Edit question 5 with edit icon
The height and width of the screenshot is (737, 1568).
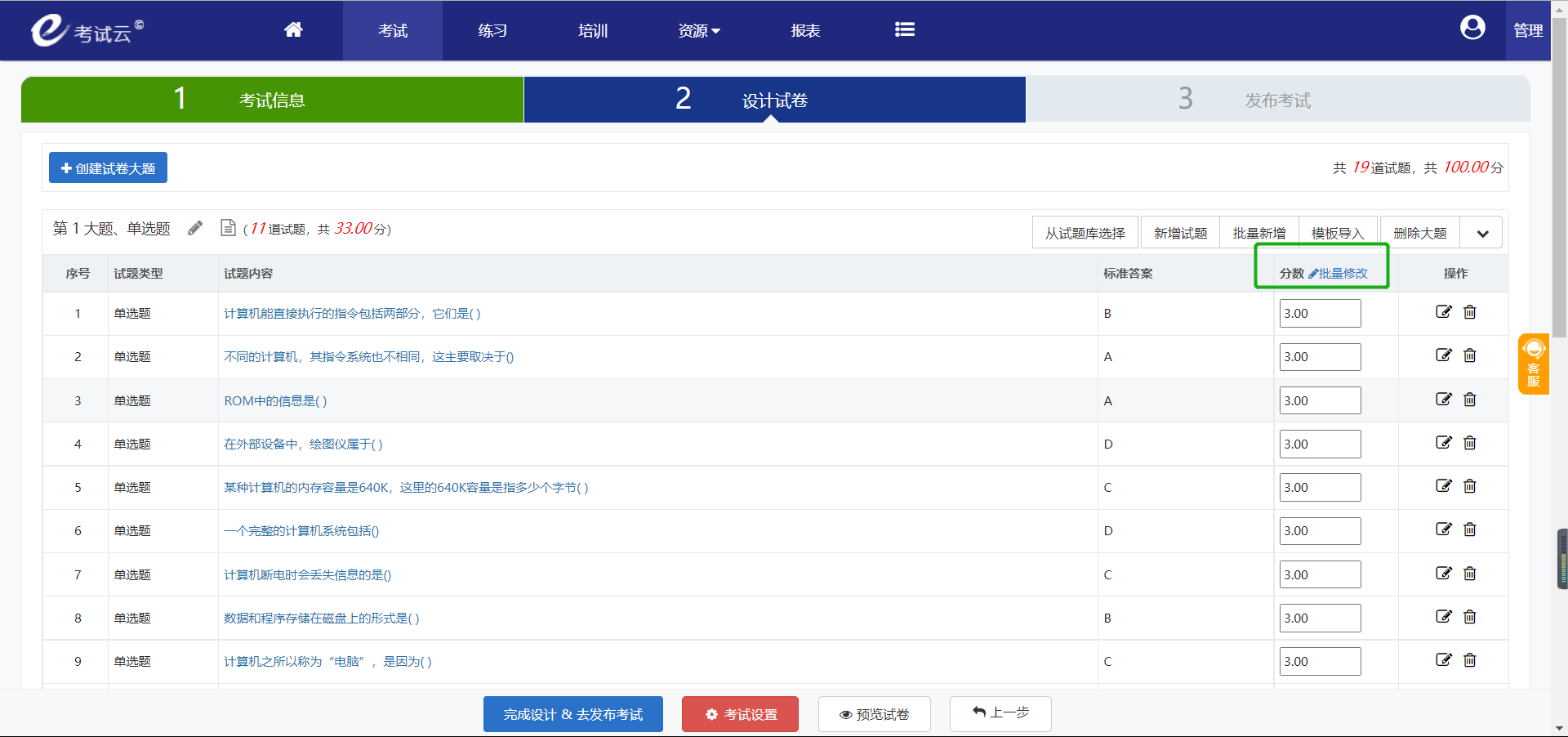[x=1444, y=485]
